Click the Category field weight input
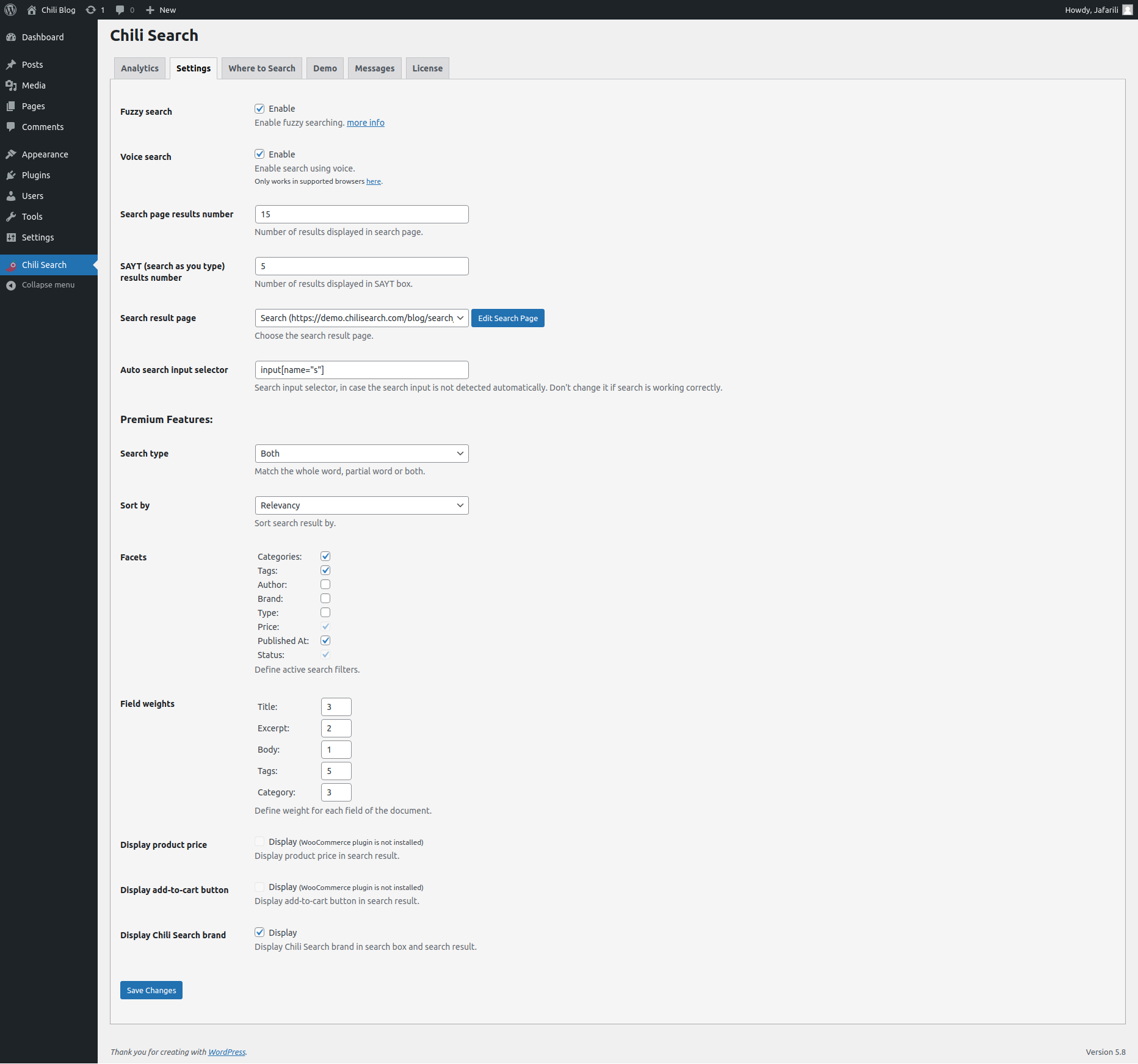This screenshot has width=1138, height=1064. (336, 792)
